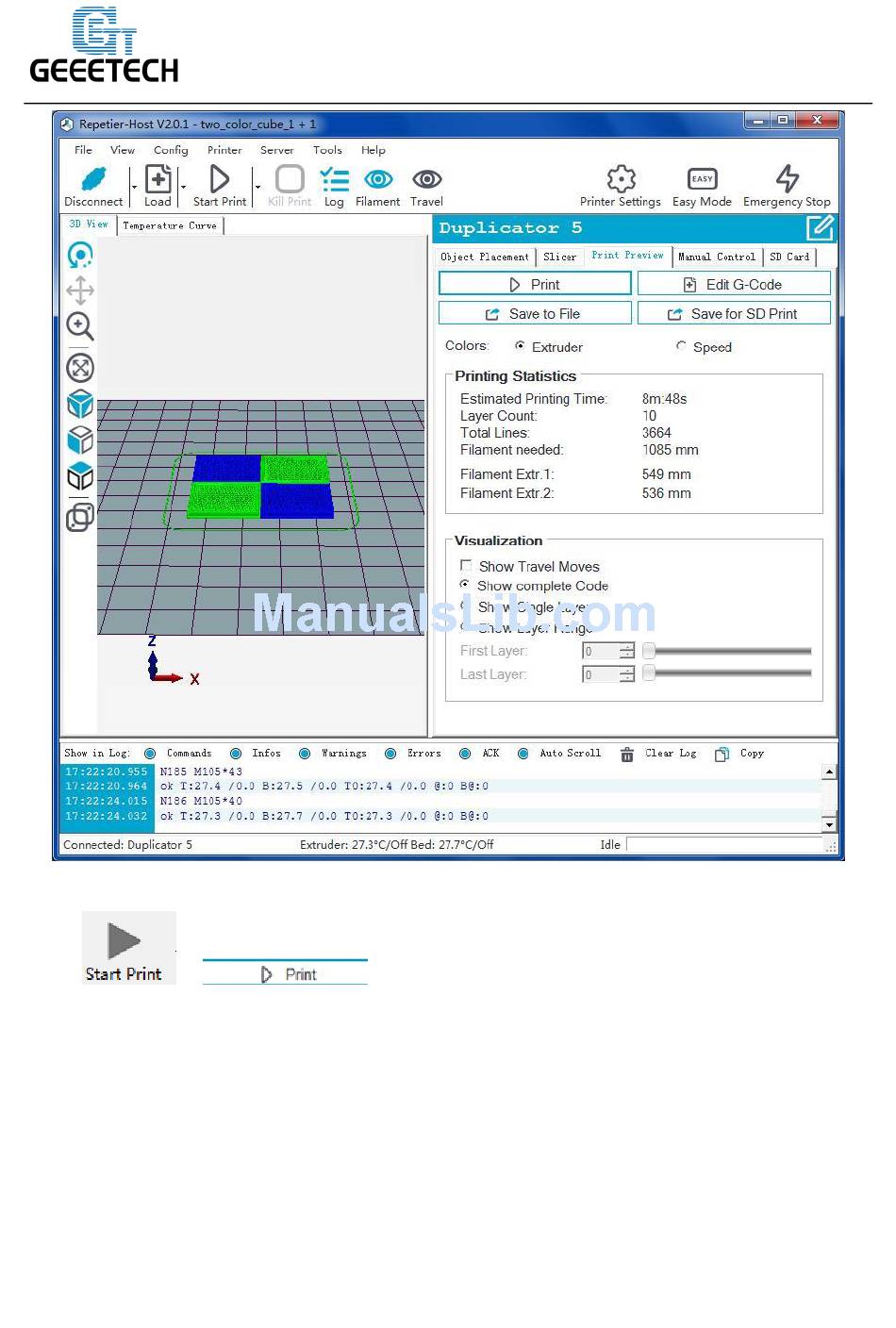
Task: Toggle parallel projection overlapping squares icon
Action: (80, 517)
